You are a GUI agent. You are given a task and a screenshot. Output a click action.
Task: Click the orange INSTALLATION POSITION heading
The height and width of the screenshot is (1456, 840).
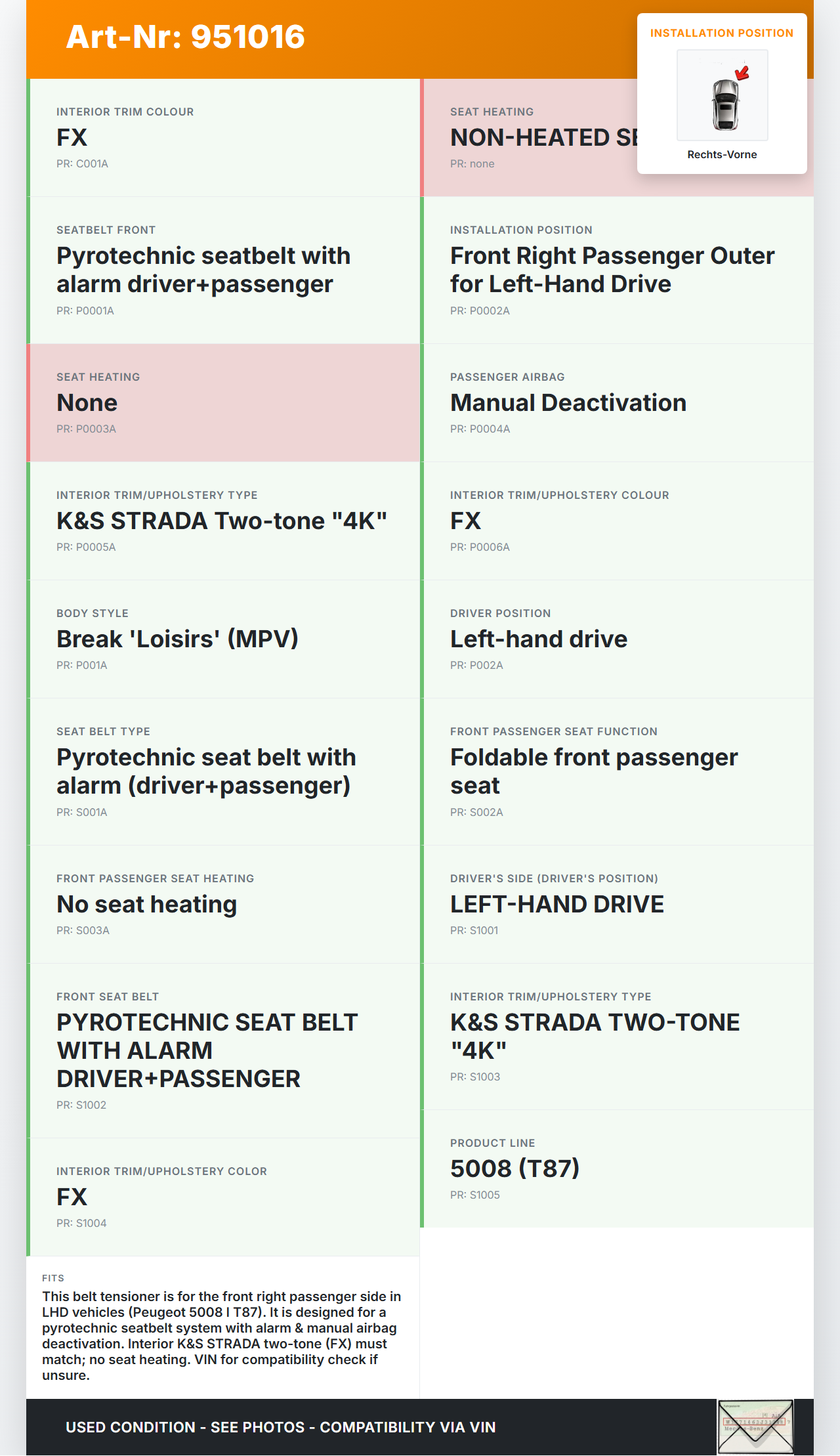coord(721,33)
